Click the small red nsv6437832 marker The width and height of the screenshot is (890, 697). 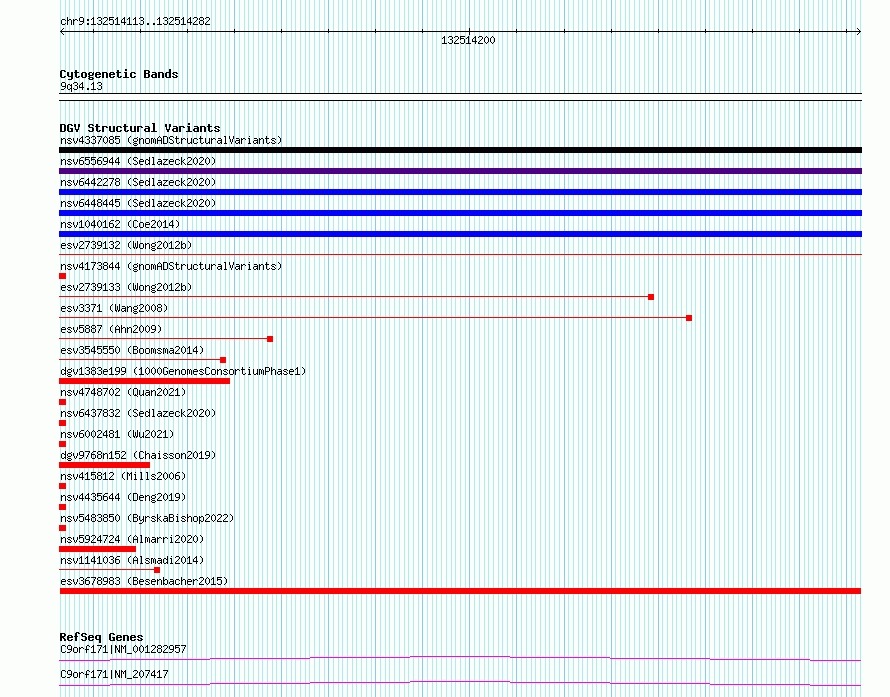click(62, 423)
